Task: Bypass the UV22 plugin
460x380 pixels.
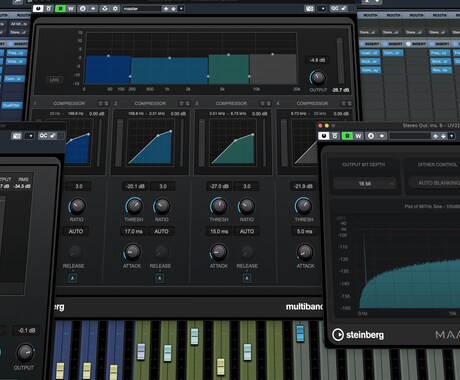Action: click(335, 136)
